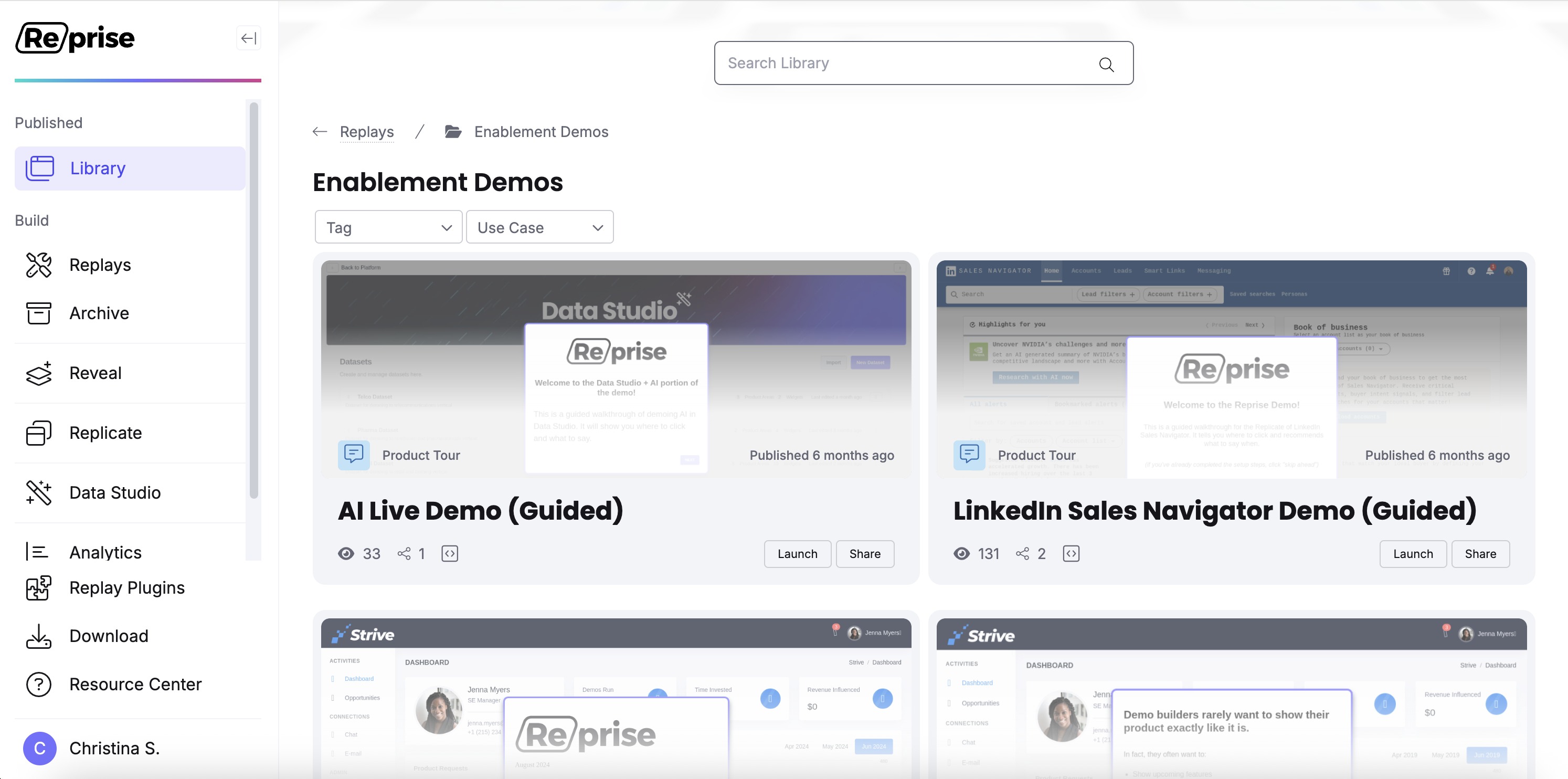Click views eye icon on LinkedIn demo card
Image resolution: width=1568 pixels, height=779 pixels.
click(x=961, y=553)
